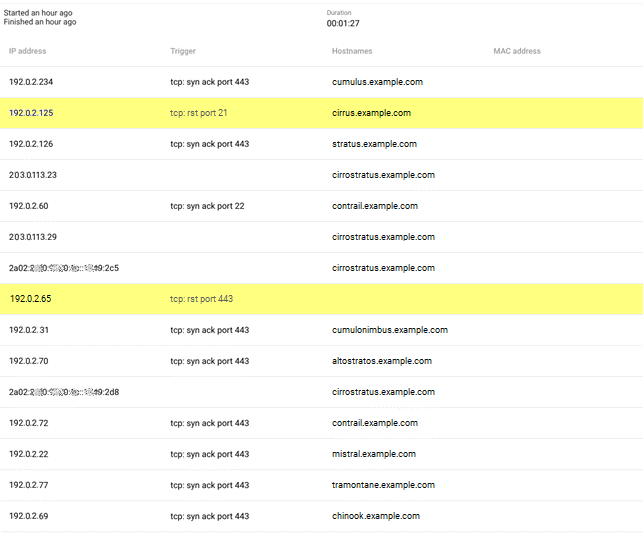
Task: Open hostname cumulus.example.com
Action: (377, 82)
